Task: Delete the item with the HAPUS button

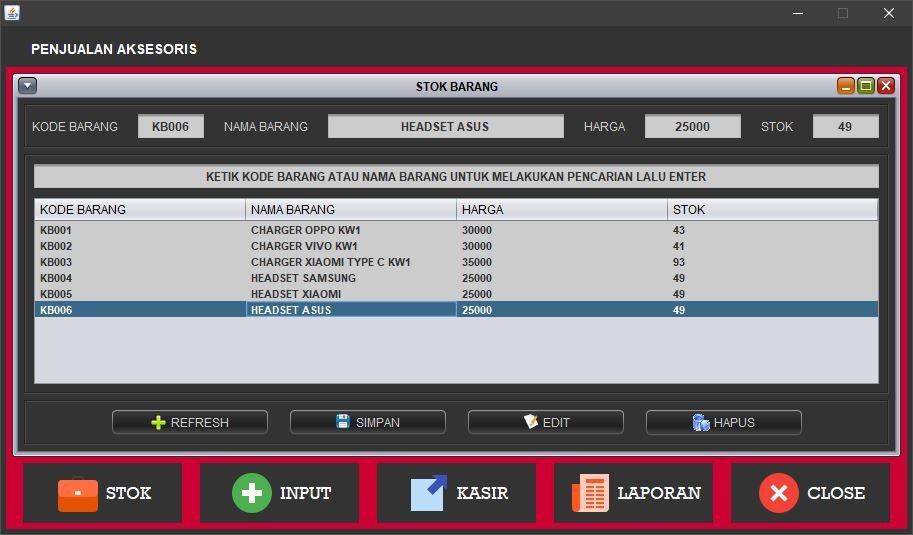Action: coord(723,422)
